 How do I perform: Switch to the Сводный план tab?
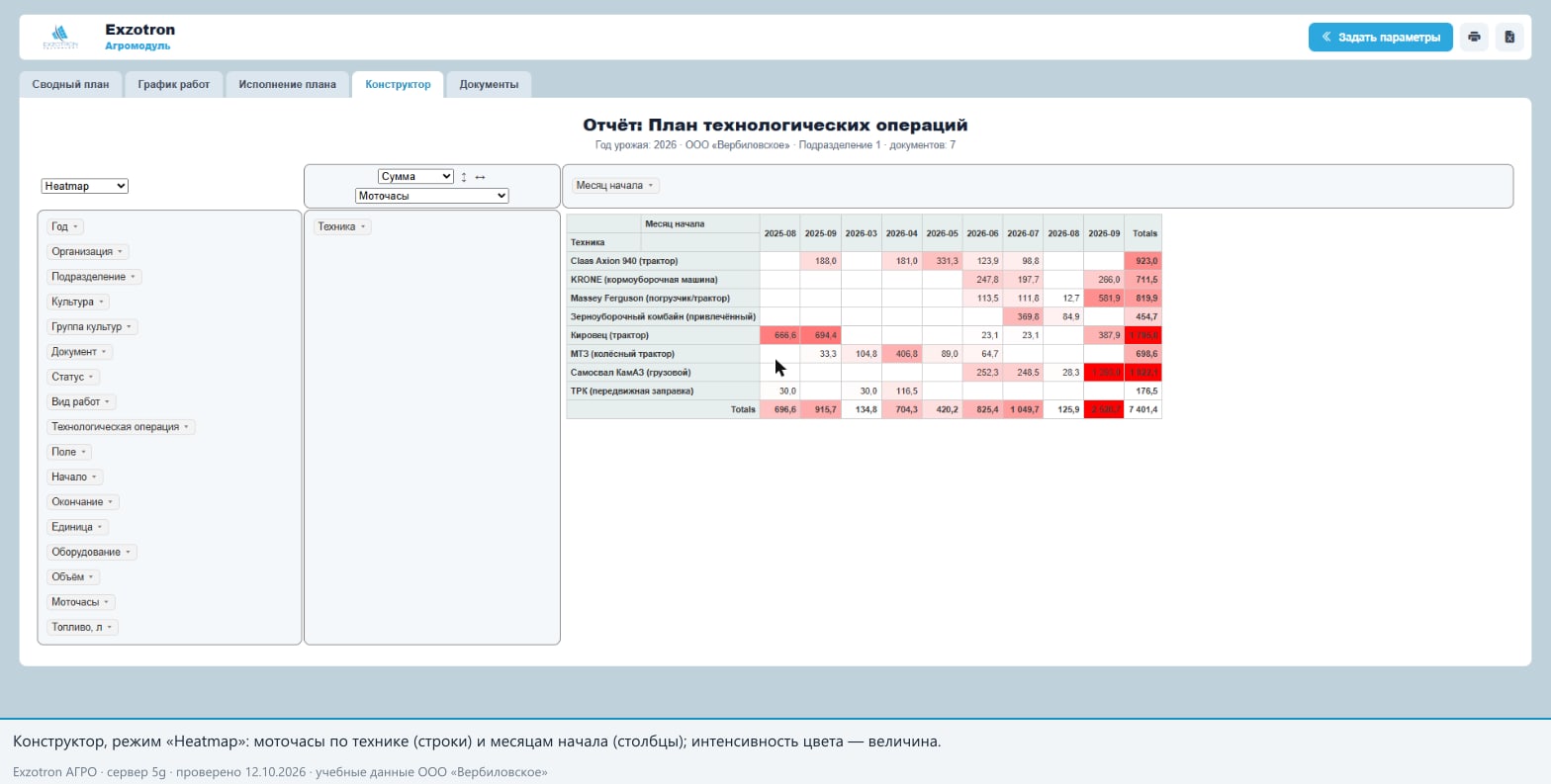click(x=70, y=84)
